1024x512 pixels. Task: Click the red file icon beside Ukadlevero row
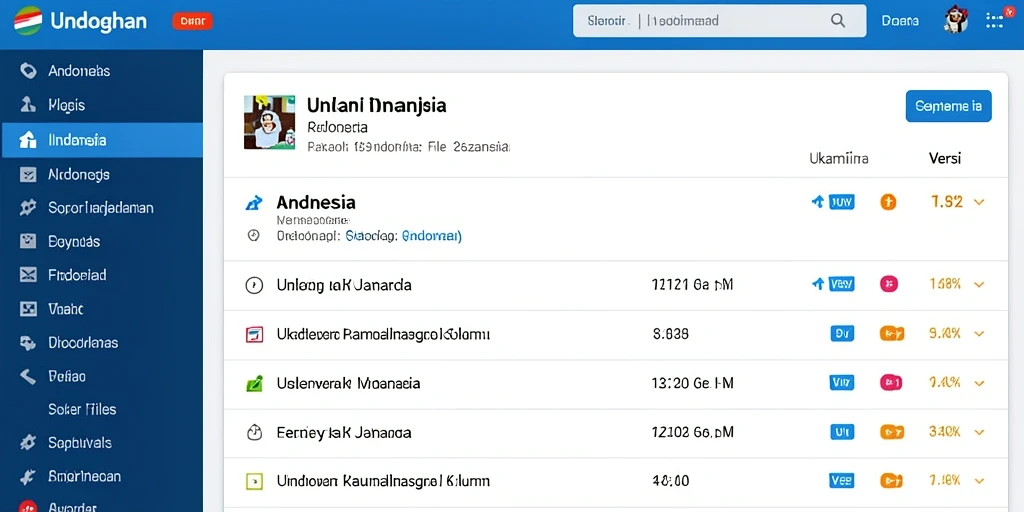[254, 334]
